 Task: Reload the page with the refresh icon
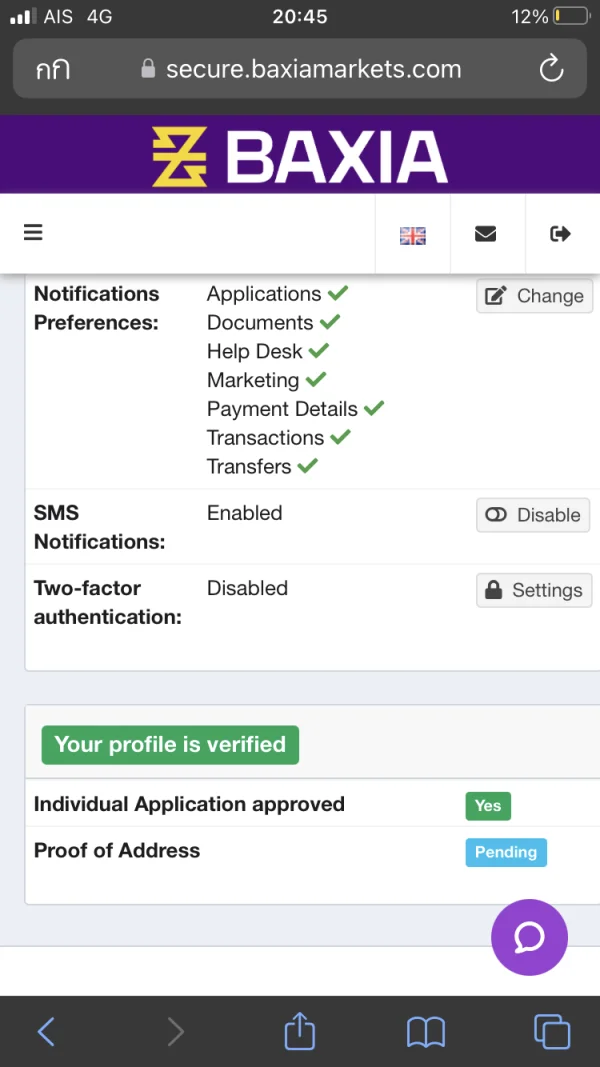click(551, 69)
